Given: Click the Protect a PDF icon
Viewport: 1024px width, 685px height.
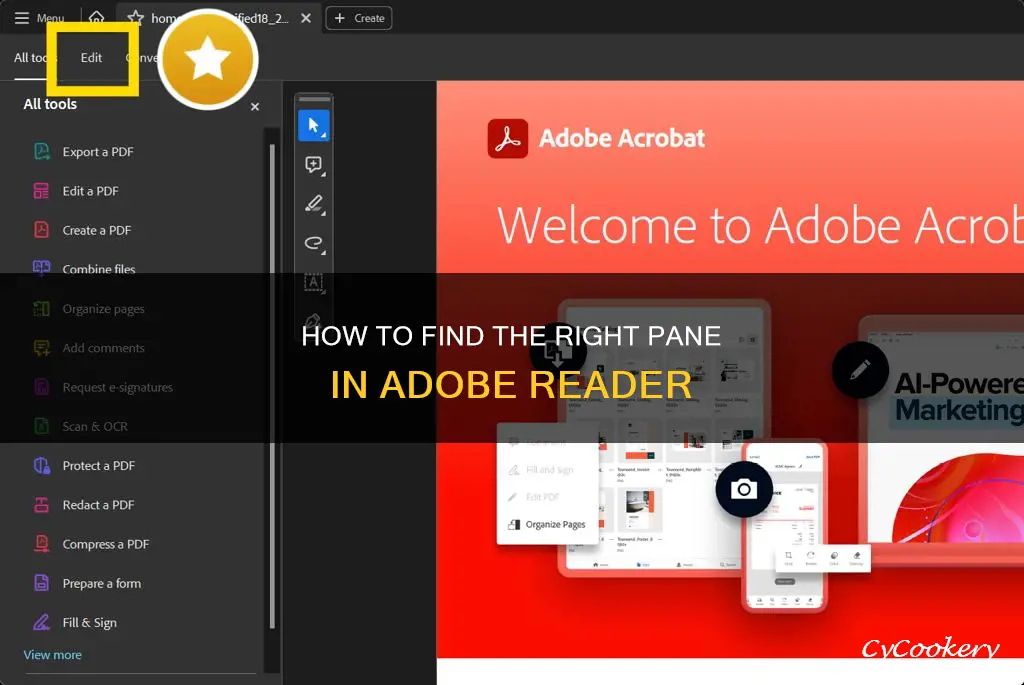Looking at the screenshot, I should [41, 466].
